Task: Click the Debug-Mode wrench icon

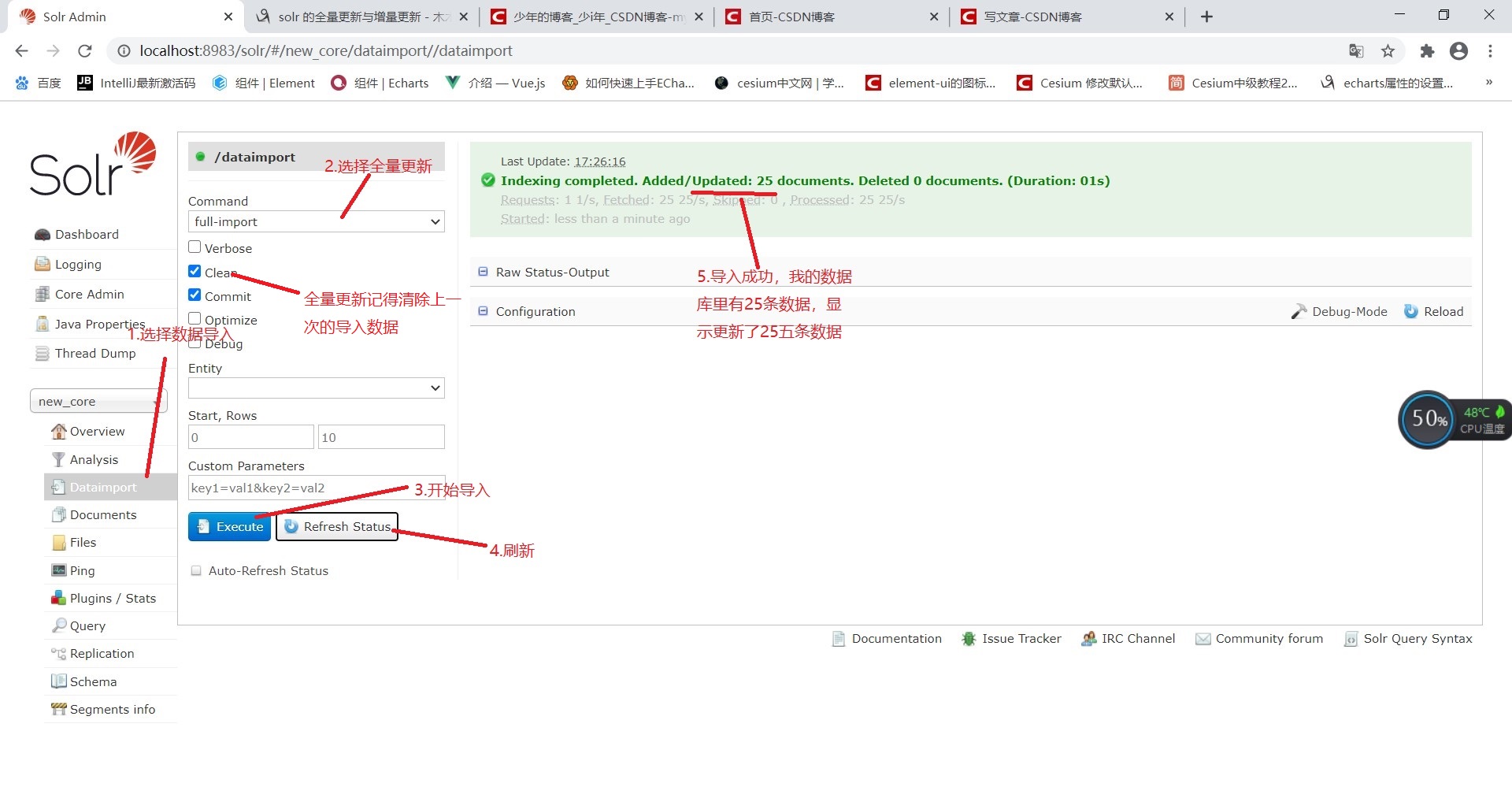Action: [x=1299, y=312]
